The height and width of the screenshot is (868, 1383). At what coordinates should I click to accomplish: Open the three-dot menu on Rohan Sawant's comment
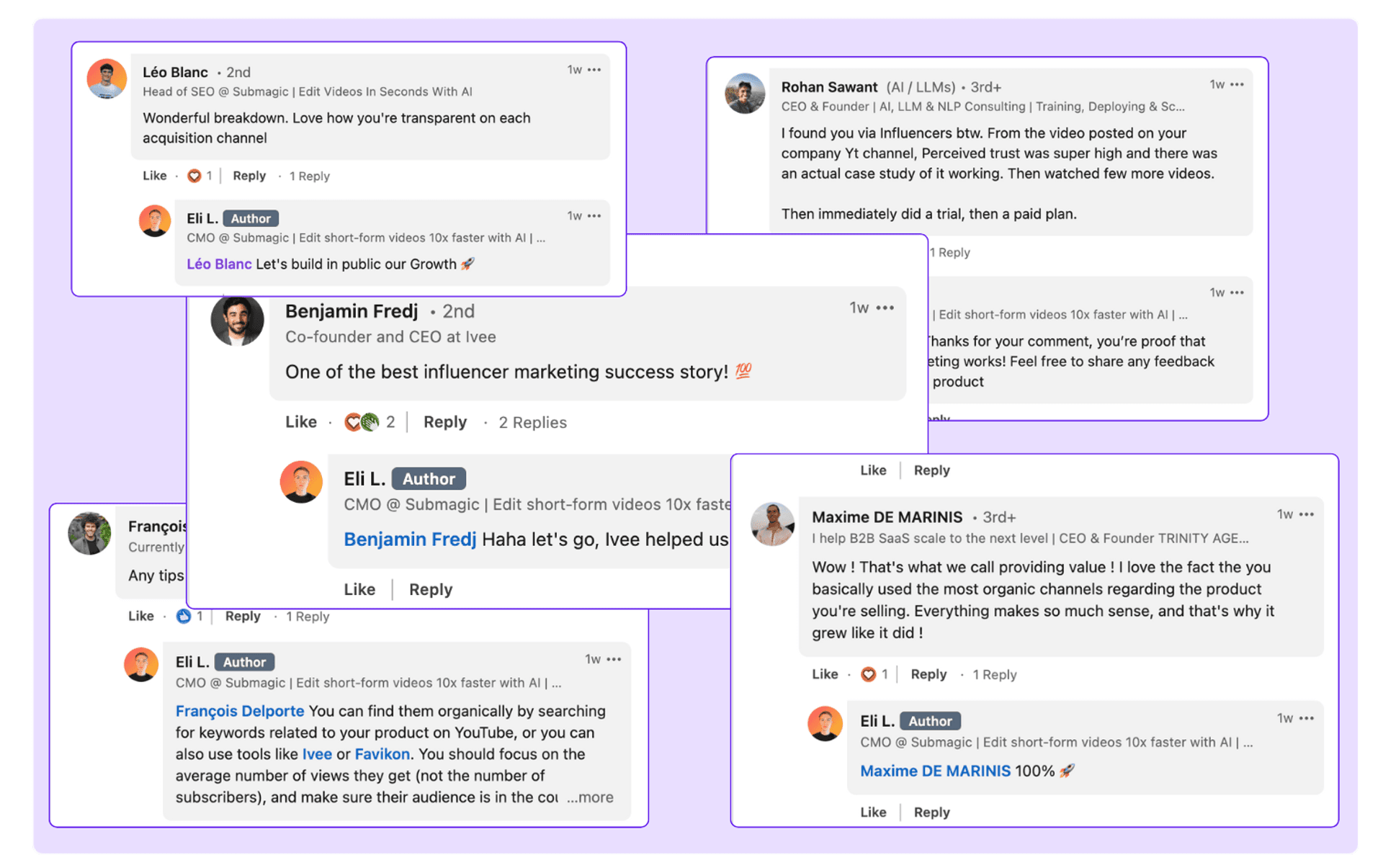pos(1236,85)
